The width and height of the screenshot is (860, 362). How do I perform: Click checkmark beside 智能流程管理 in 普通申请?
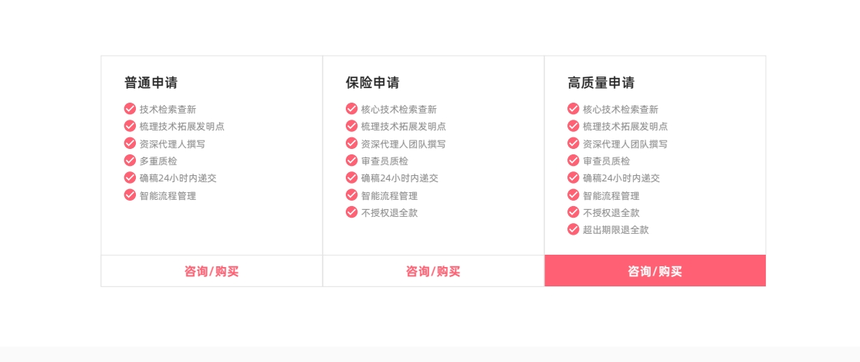[130, 195]
